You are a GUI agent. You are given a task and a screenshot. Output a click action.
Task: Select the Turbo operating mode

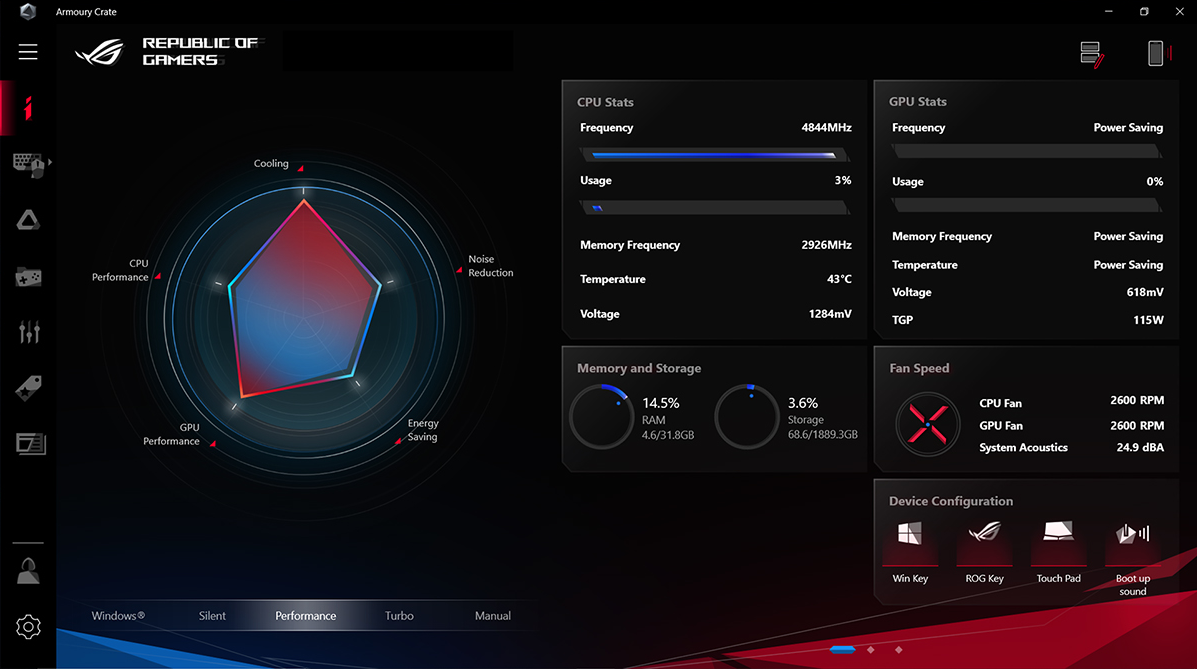click(399, 616)
